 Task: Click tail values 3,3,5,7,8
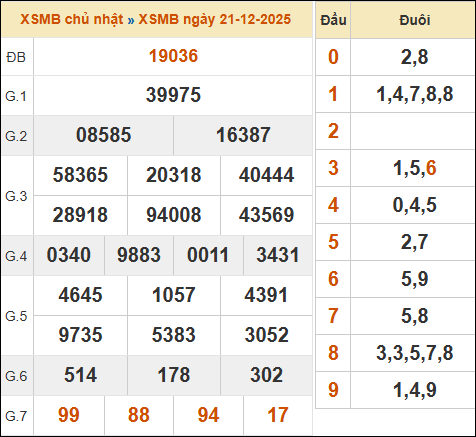click(415, 353)
